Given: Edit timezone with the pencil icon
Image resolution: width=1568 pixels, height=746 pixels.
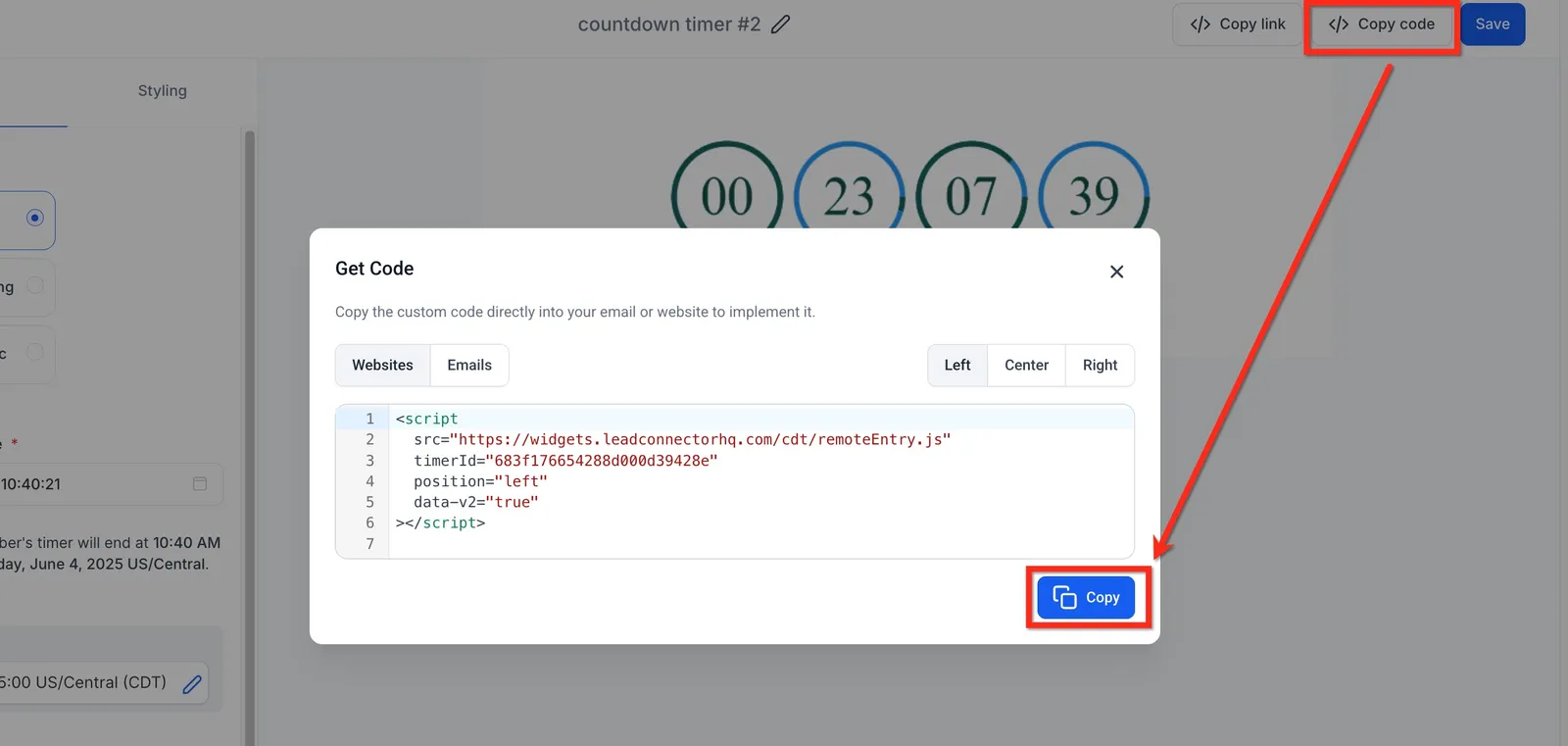Looking at the screenshot, I should pos(192,683).
